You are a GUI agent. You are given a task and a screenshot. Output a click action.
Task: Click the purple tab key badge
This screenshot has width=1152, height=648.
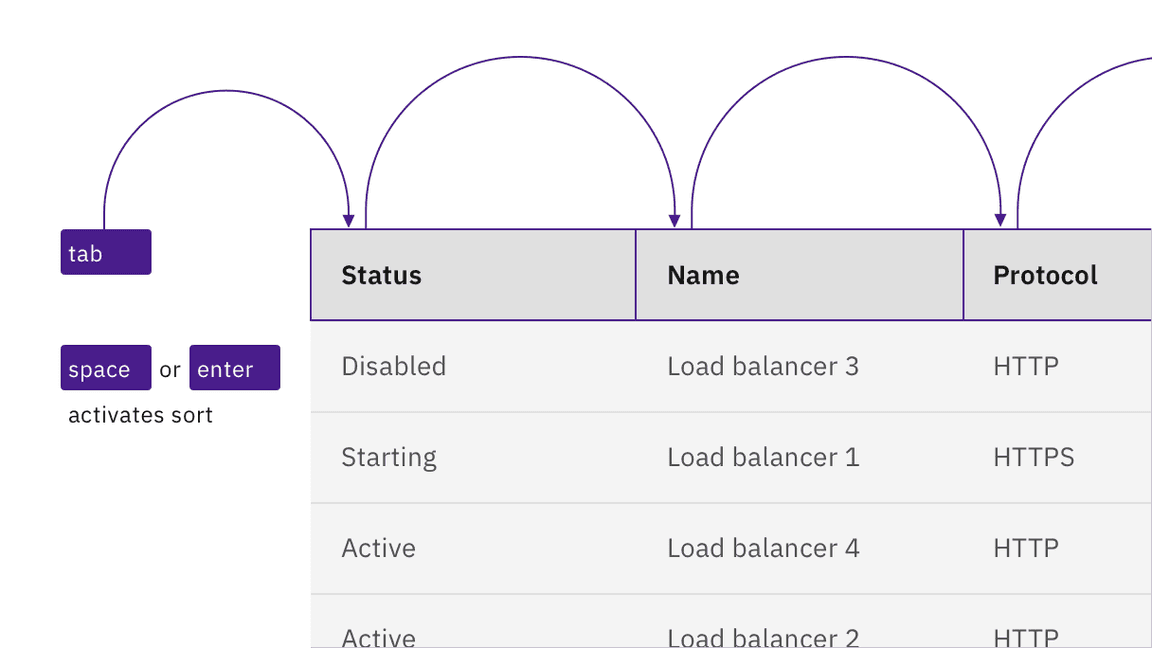point(105,252)
